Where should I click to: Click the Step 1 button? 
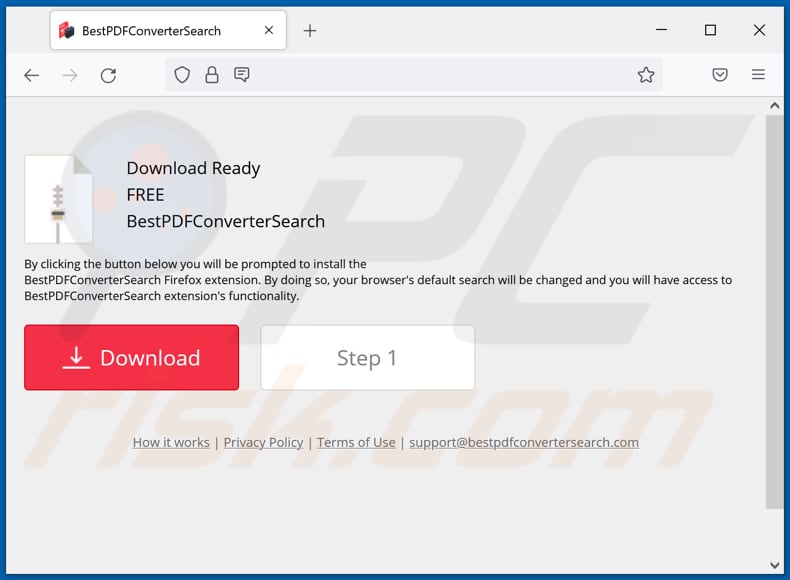[x=367, y=357]
